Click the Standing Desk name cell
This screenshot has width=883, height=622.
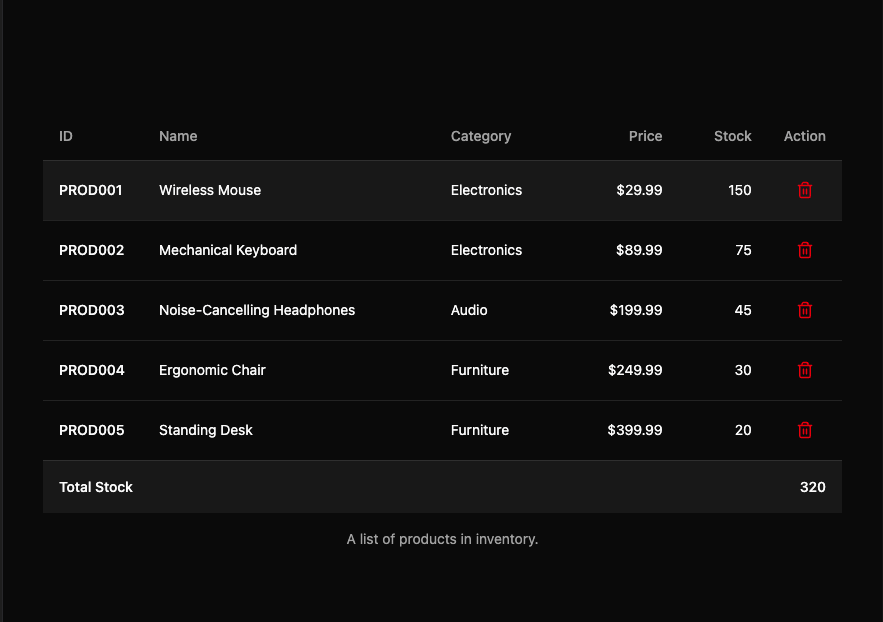(x=206, y=430)
